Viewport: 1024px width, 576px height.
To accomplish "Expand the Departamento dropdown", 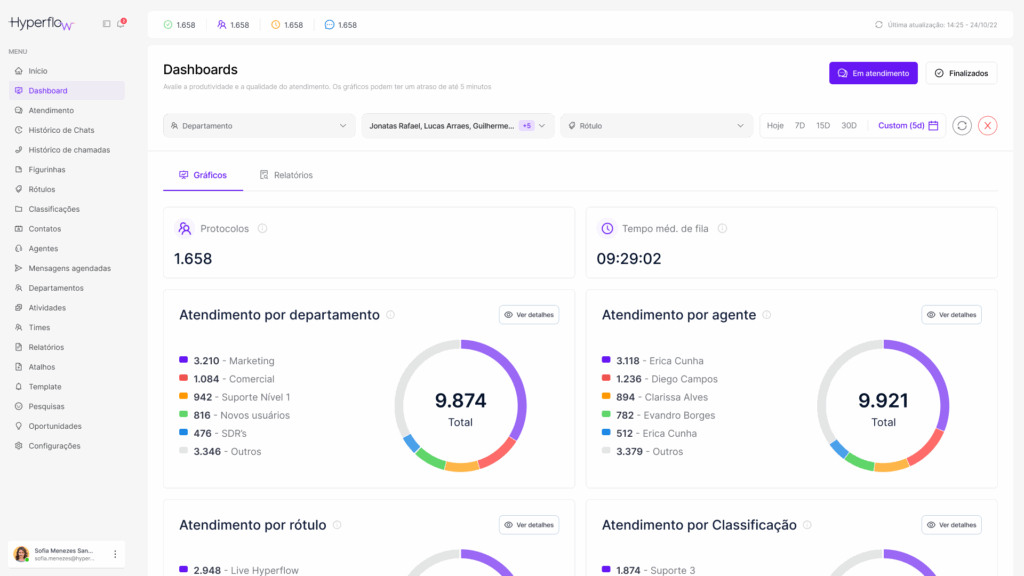I will pyautogui.click(x=259, y=126).
